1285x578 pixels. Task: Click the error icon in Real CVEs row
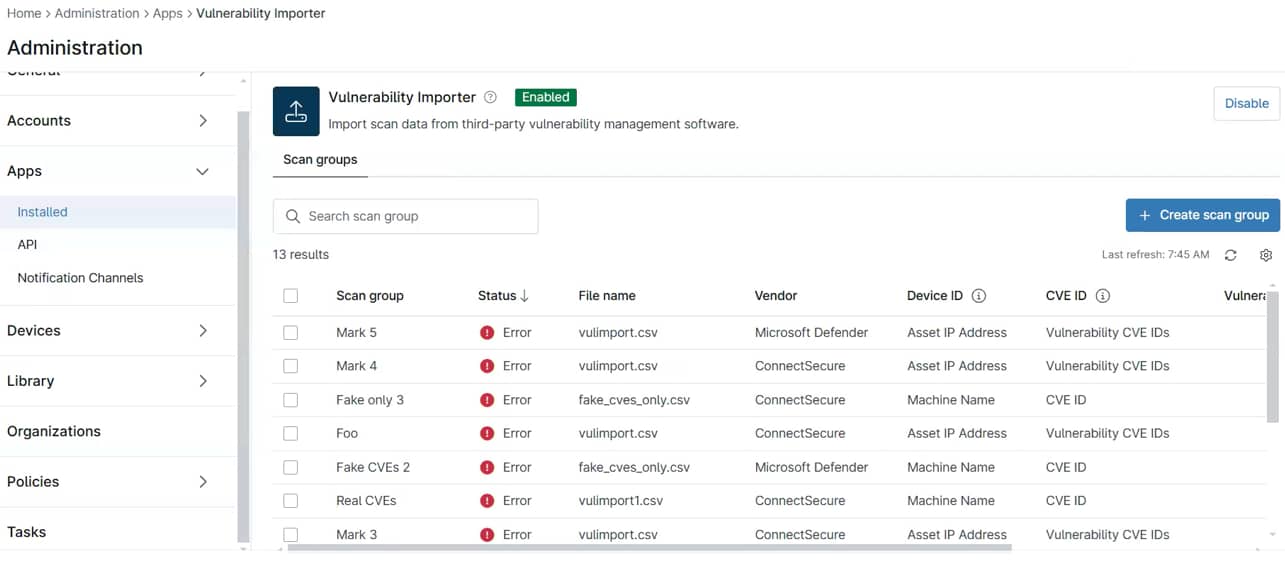coord(487,501)
